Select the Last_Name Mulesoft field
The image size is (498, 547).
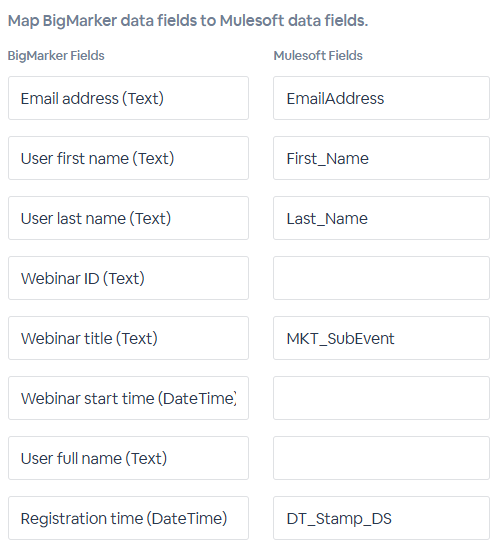(382, 218)
